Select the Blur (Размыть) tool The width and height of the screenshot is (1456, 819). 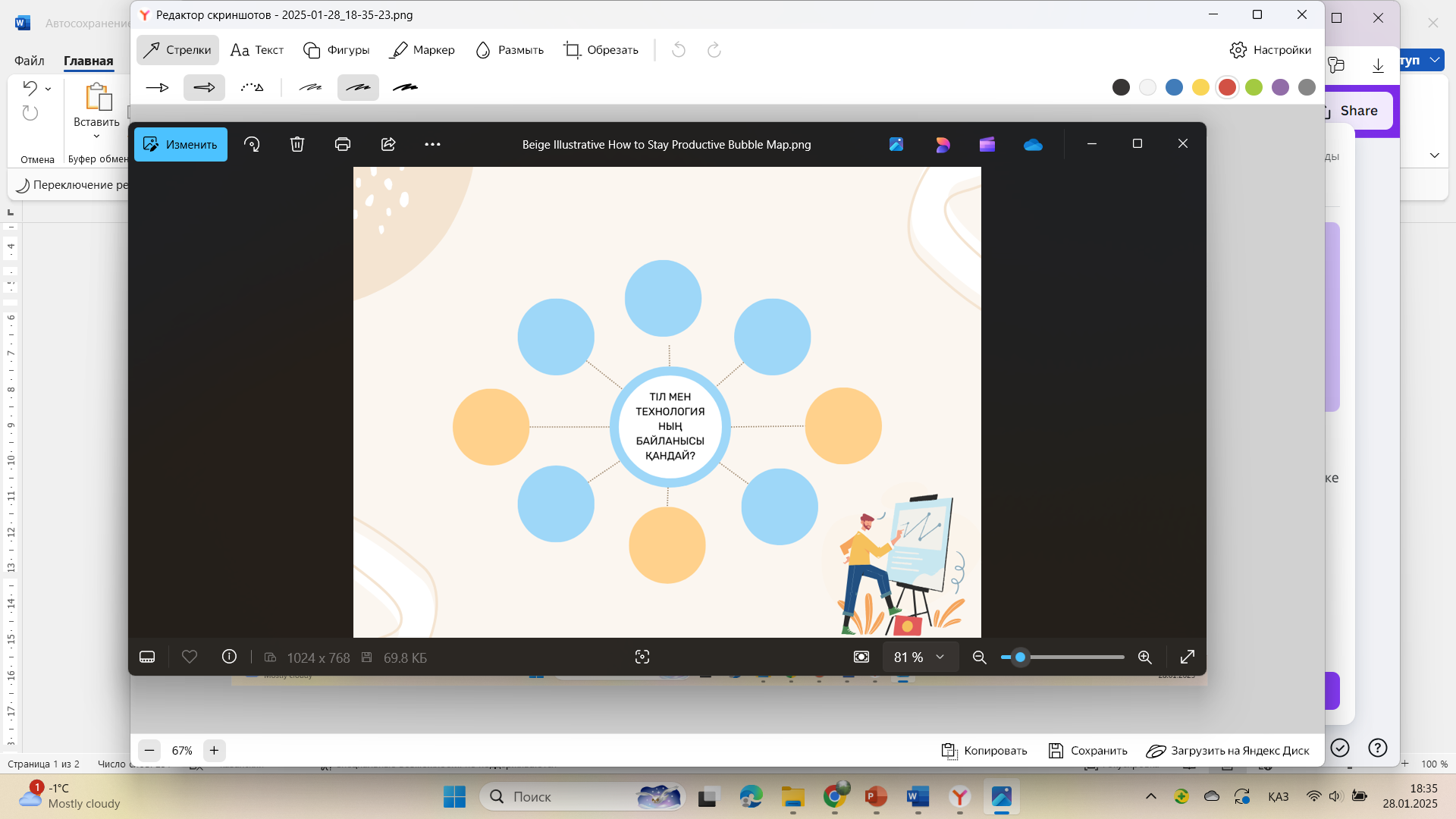click(509, 50)
